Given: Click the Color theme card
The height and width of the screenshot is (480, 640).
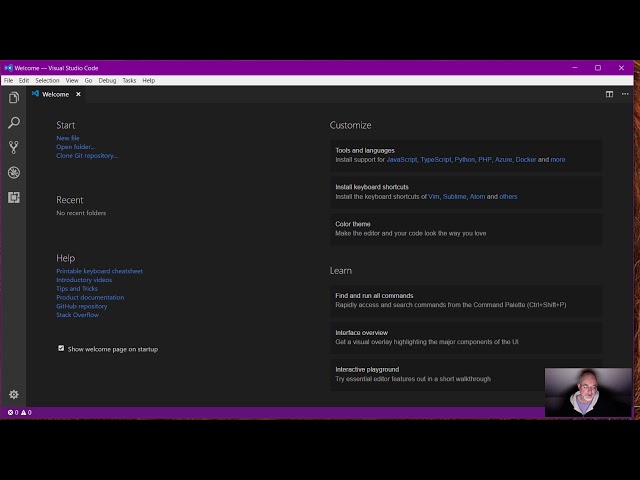Looking at the screenshot, I should coord(466,229).
